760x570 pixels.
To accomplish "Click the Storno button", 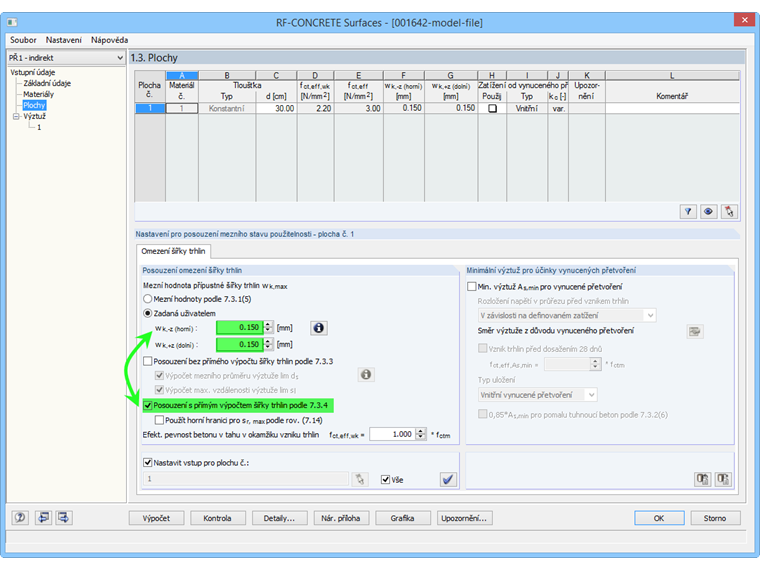I will (715, 518).
